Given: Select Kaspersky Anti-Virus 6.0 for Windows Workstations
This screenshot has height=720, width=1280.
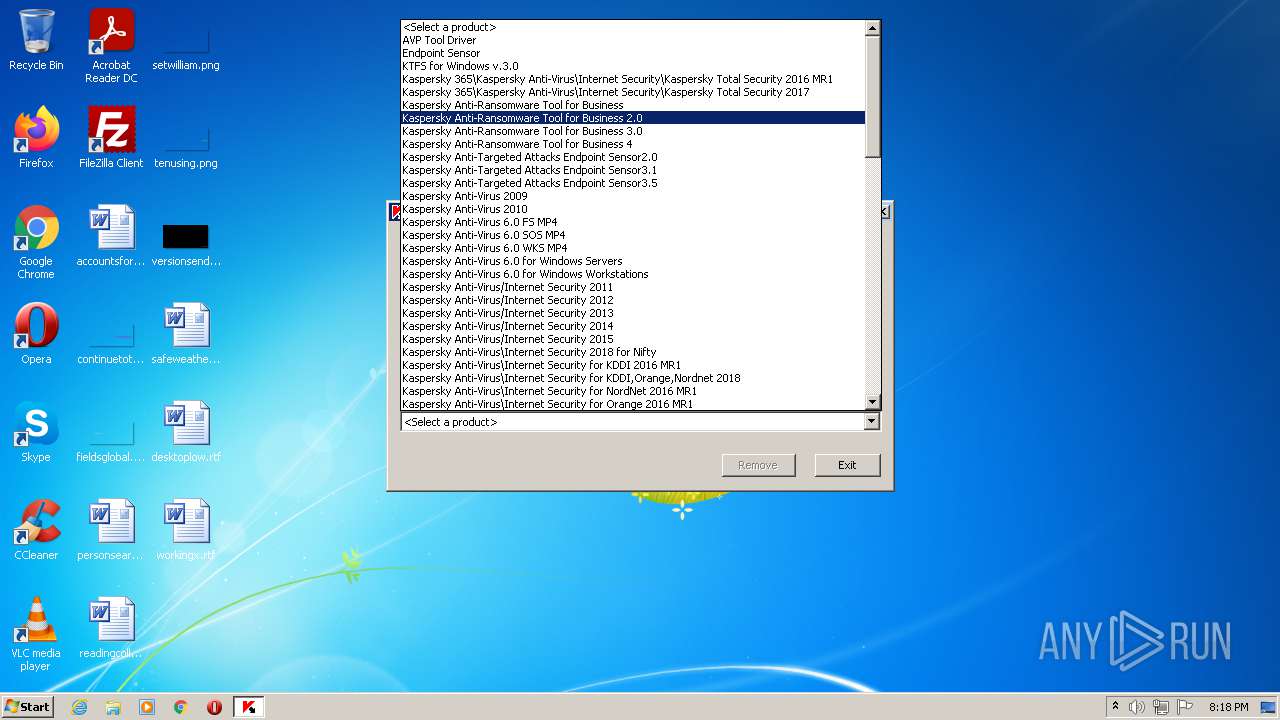Looking at the screenshot, I should (x=633, y=274).
